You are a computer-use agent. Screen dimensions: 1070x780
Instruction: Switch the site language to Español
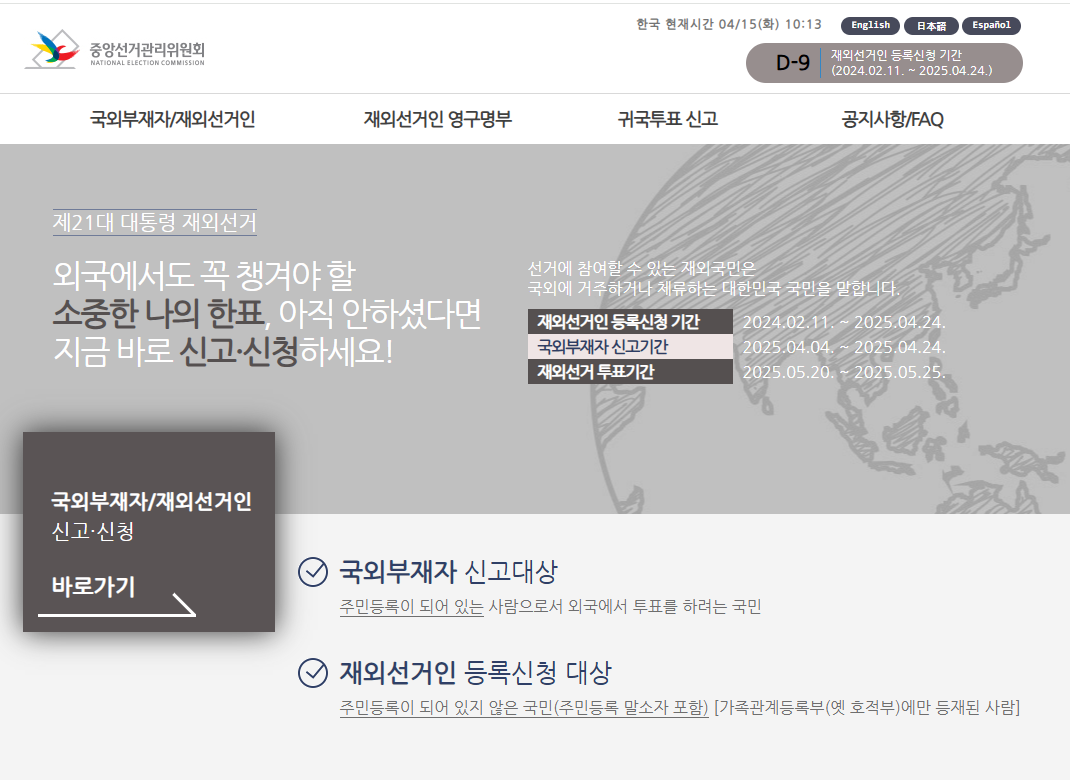click(x=991, y=25)
